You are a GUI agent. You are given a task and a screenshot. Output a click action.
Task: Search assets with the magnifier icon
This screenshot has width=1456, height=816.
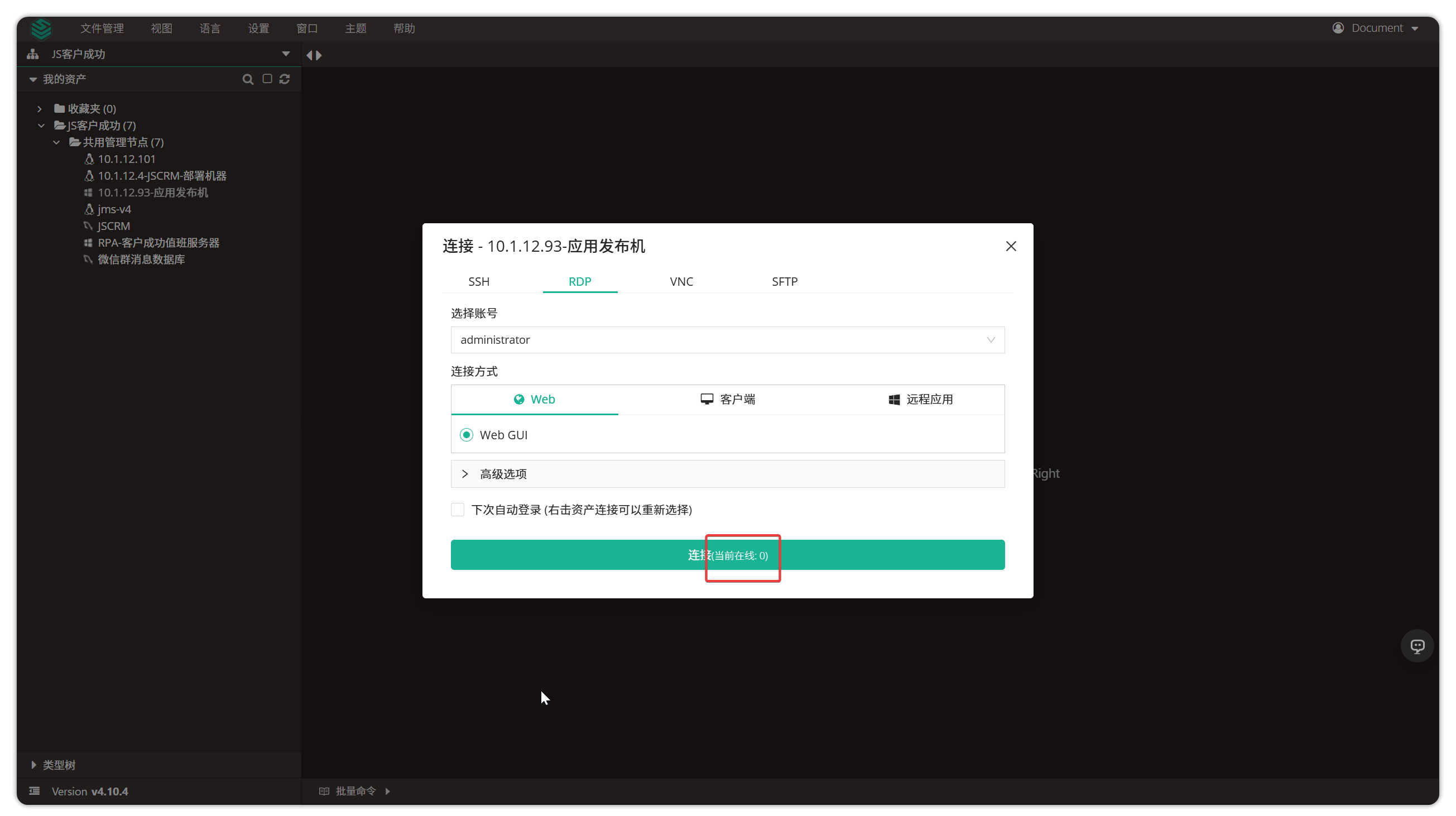(x=248, y=79)
